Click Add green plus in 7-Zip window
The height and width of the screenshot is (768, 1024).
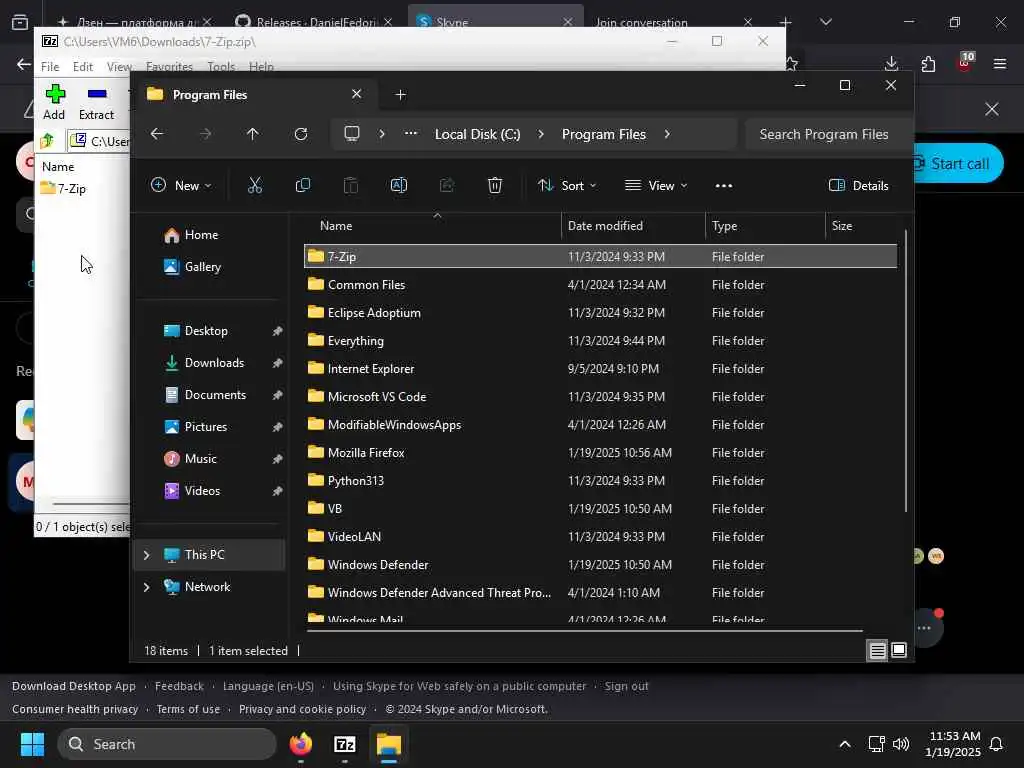coord(55,102)
